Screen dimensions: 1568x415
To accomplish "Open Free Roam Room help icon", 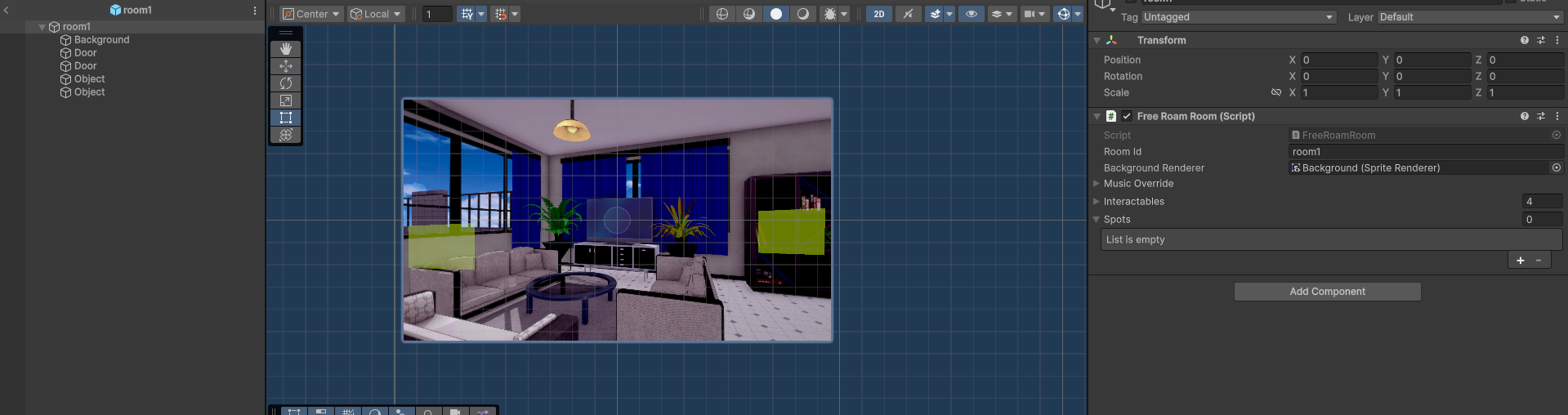I will 1525,116.
